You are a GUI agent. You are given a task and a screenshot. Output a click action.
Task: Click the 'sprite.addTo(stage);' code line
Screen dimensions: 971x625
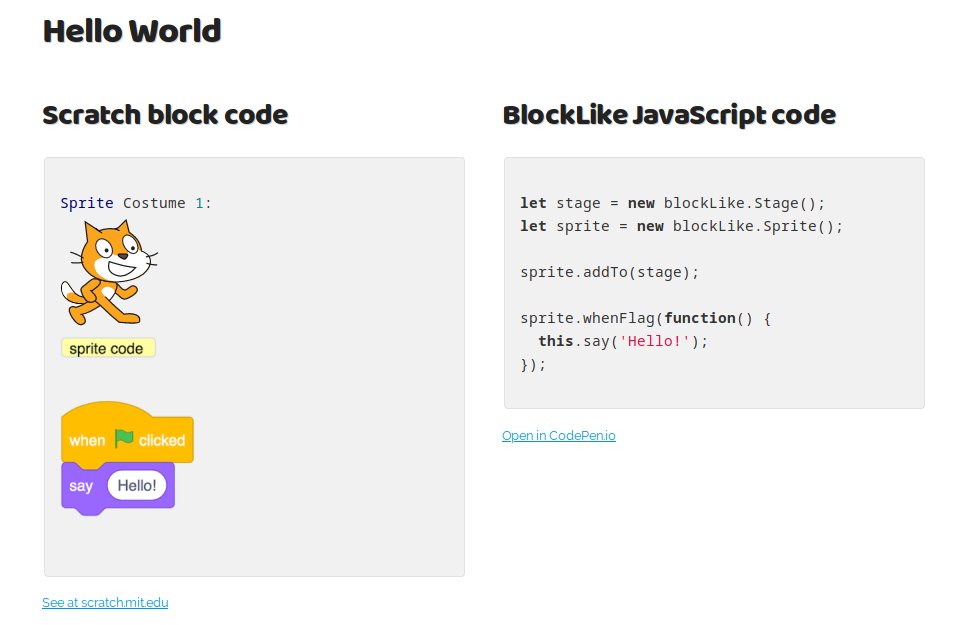[610, 272]
